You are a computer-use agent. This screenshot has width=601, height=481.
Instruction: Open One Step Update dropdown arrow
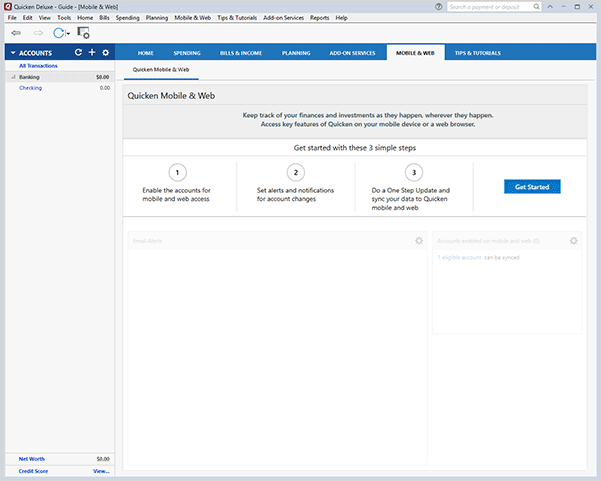(x=68, y=34)
